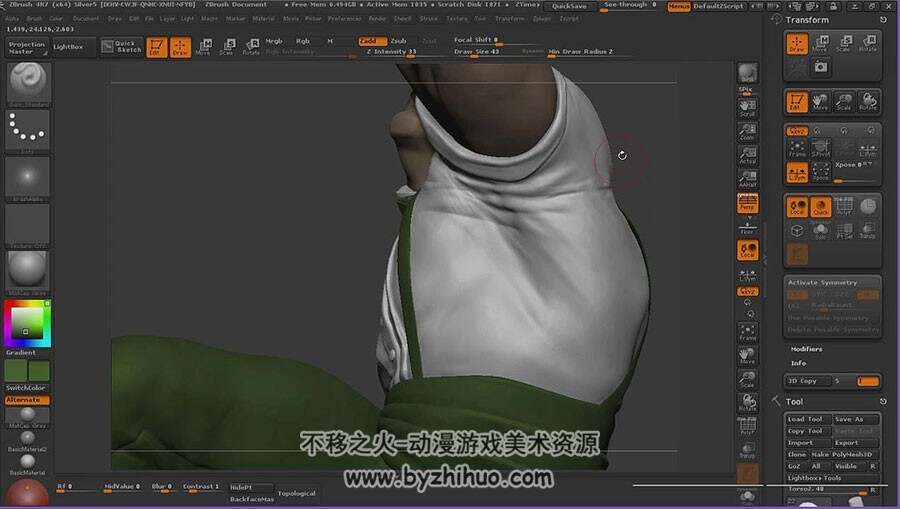Toggle Menus button in title bar
The width and height of the screenshot is (900, 509).
click(x=678, y=6)
